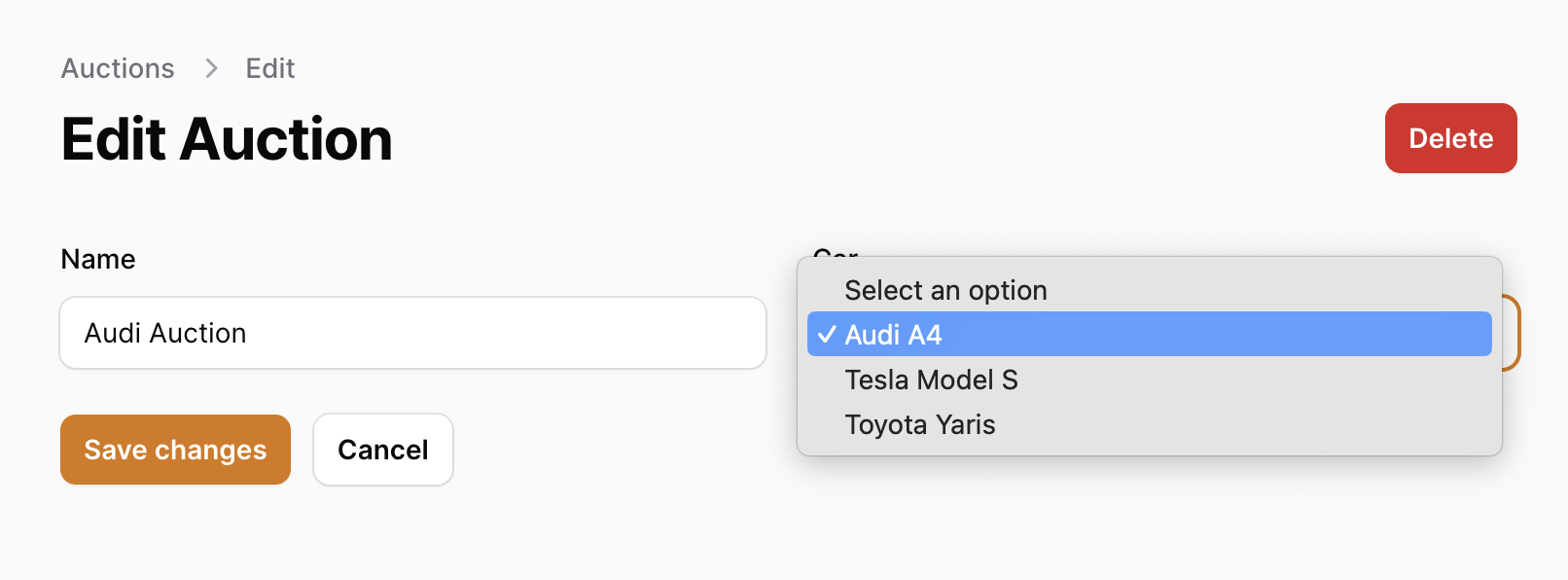Click the word 'Yaris' in the list

[x=965, y=424]
